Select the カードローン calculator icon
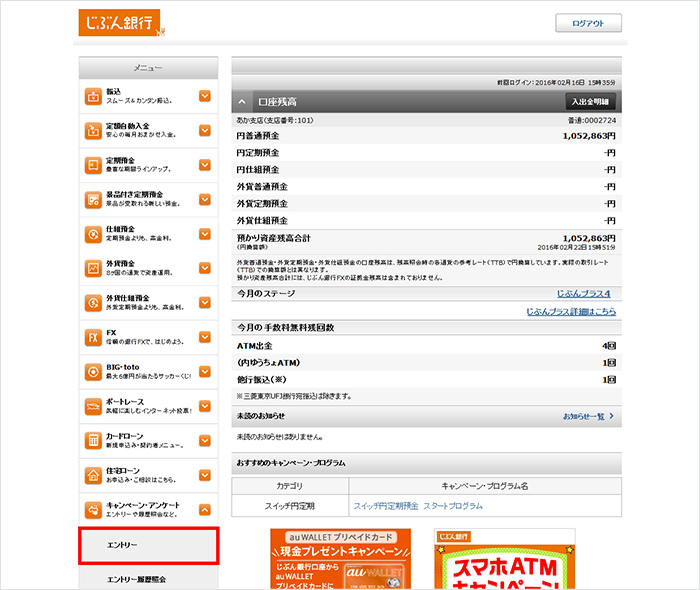700x590 pixels. click(93, 441)
